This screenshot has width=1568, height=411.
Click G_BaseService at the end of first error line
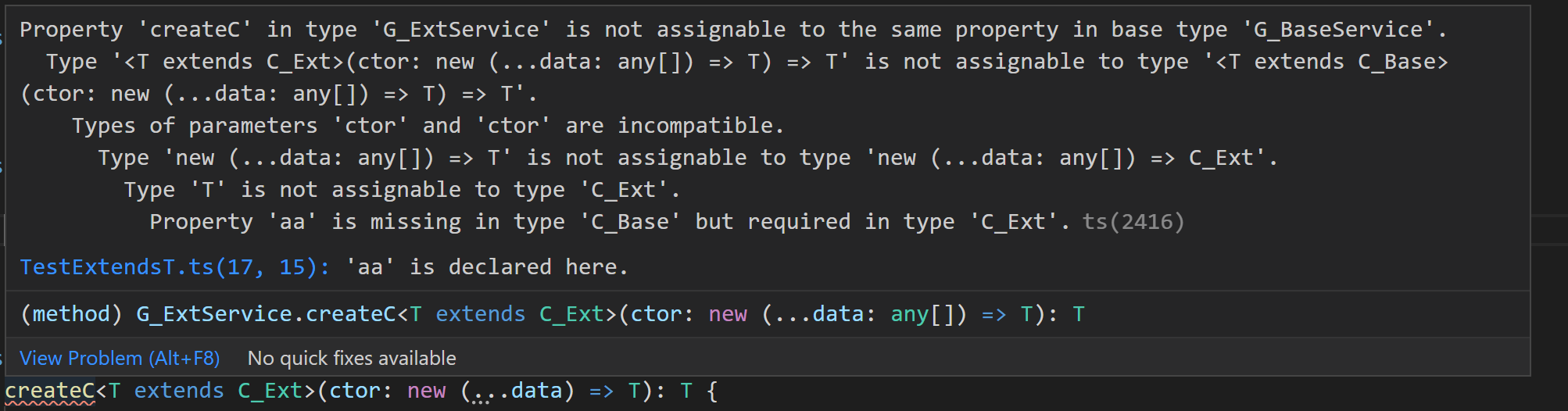(x=1338, y=30)
